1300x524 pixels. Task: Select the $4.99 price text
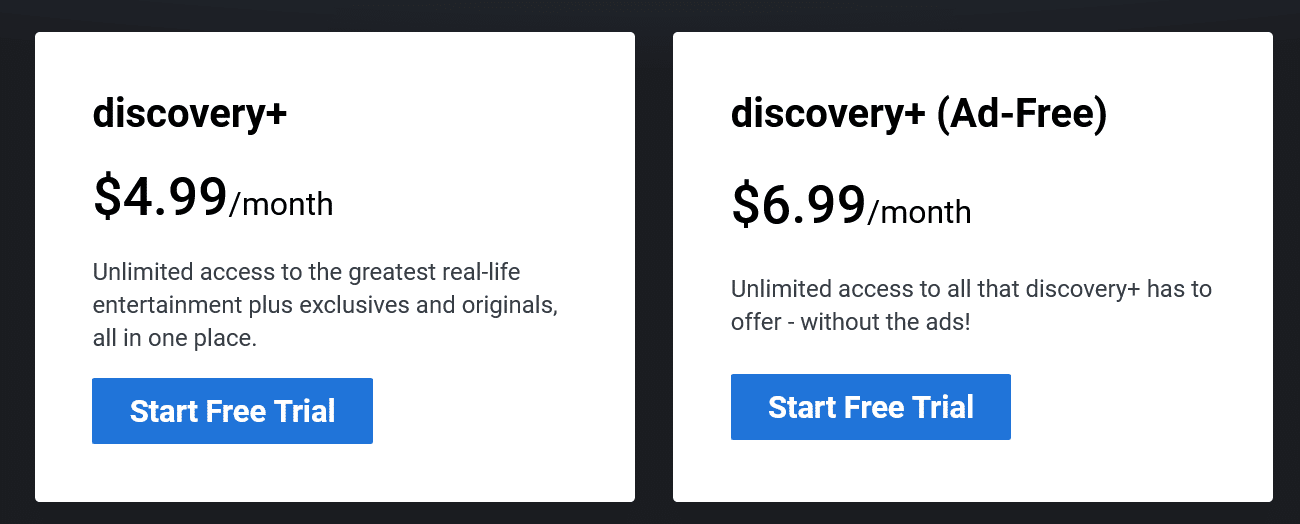pos(160,196)
